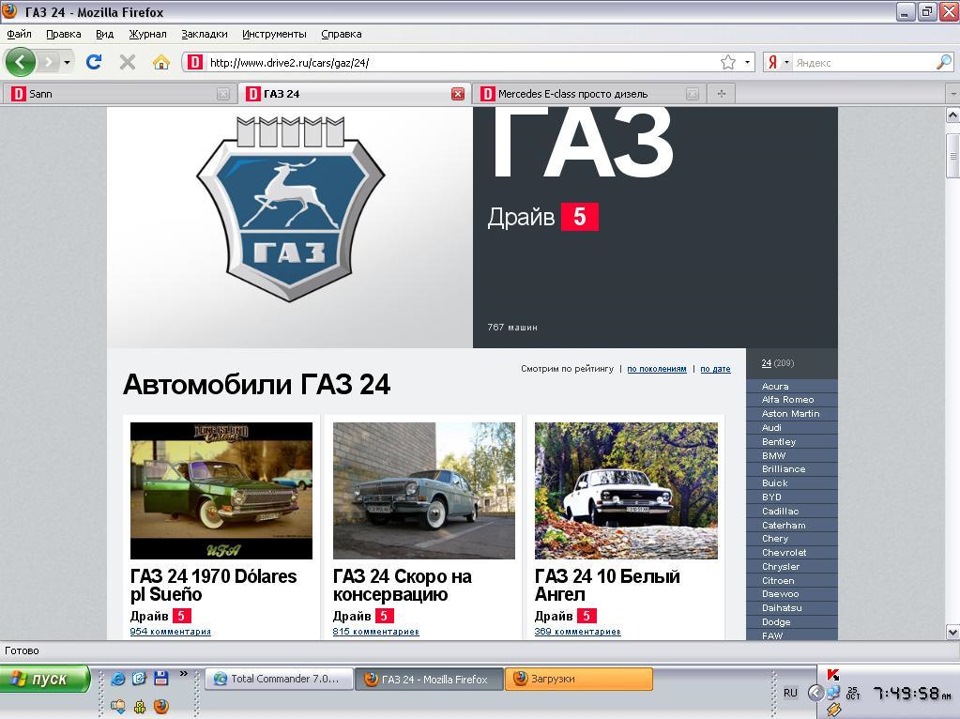Sort cars по поколениям link
The height and width of the screenshot is (719, 960).
point(656,369)
